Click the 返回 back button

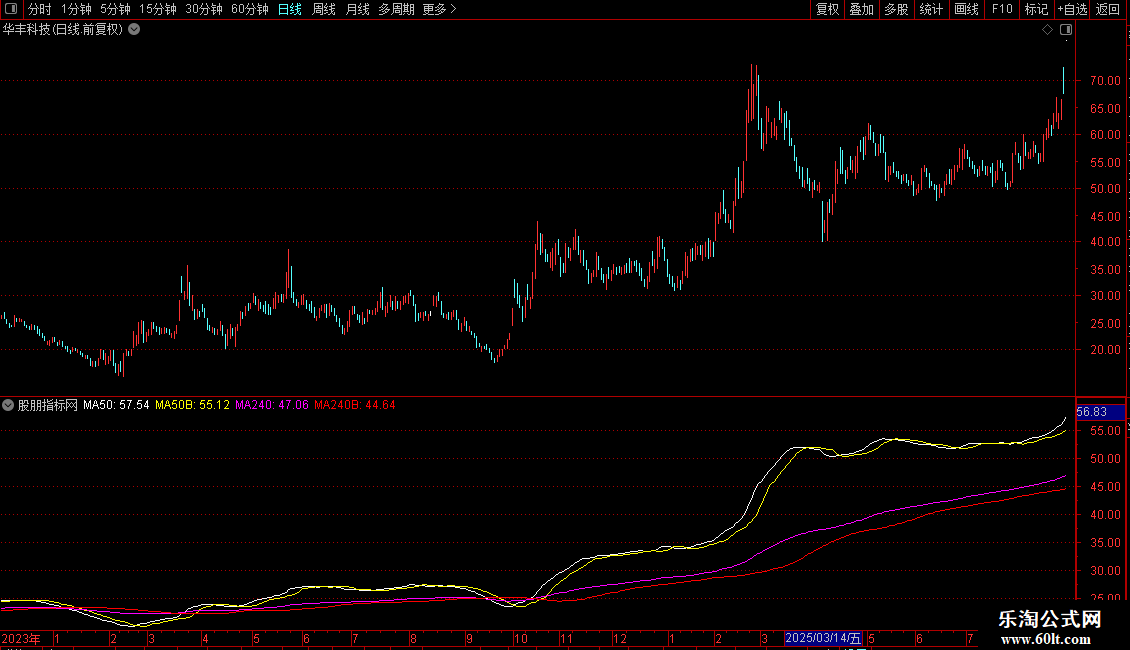1108,9
